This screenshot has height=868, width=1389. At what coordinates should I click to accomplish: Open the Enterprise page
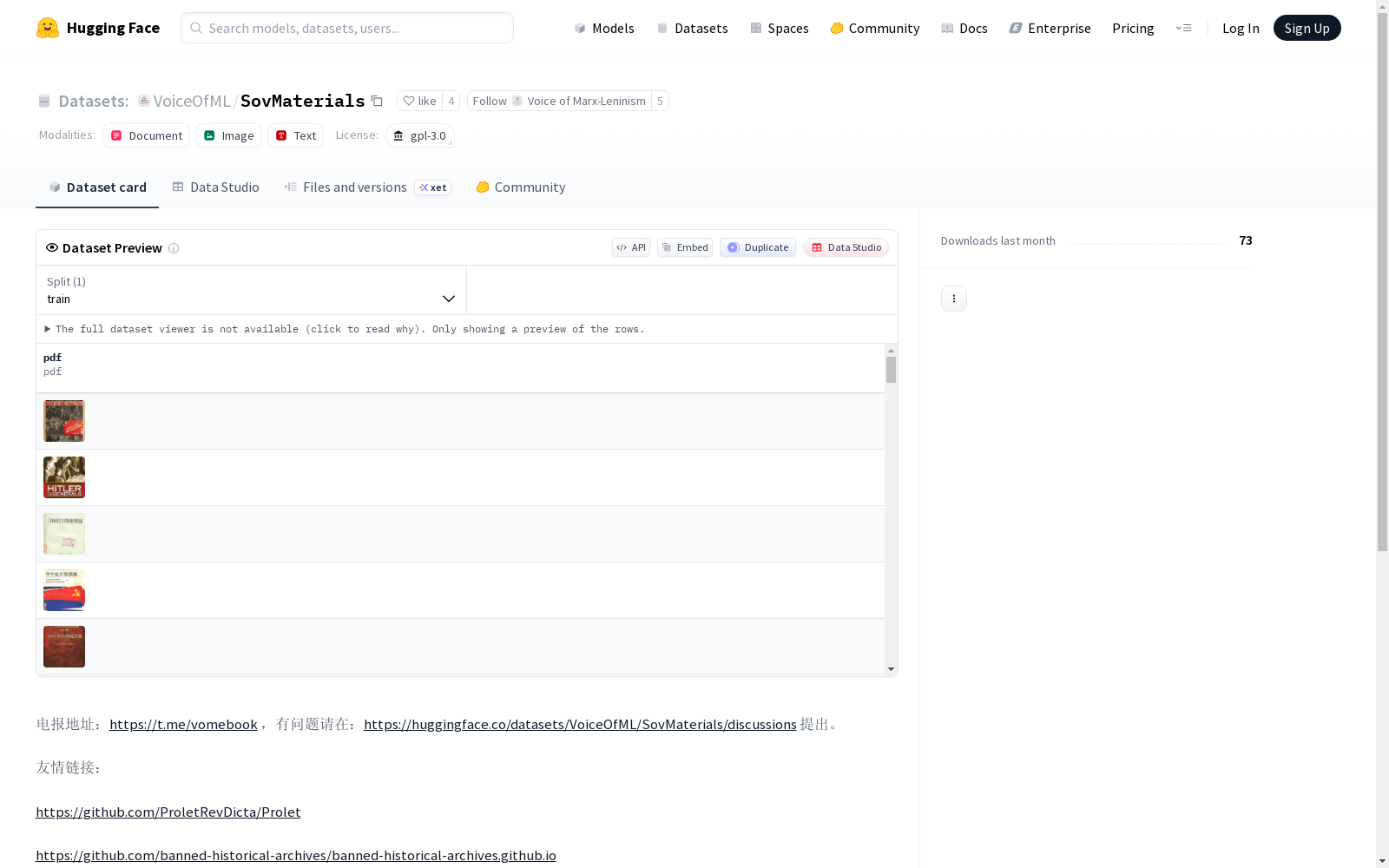point(1050,28)
